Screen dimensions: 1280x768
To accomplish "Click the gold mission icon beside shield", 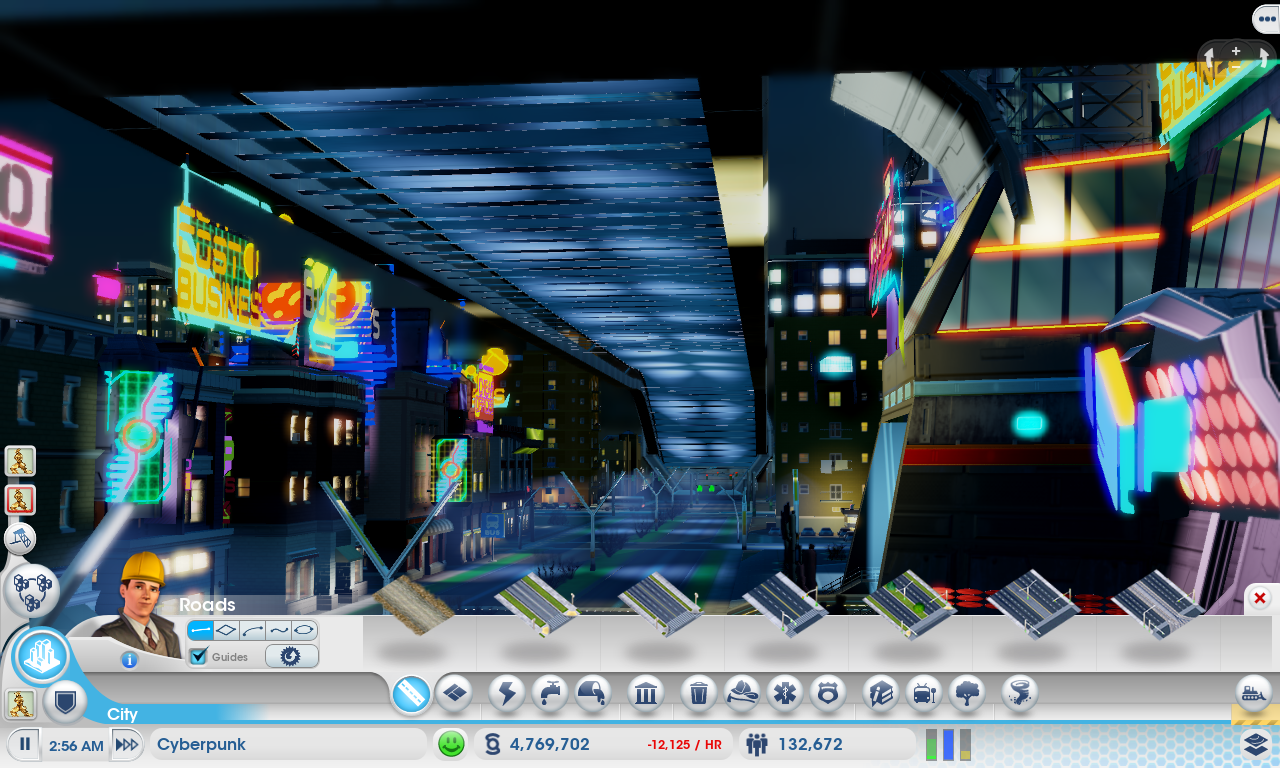I will coord(20,704).
